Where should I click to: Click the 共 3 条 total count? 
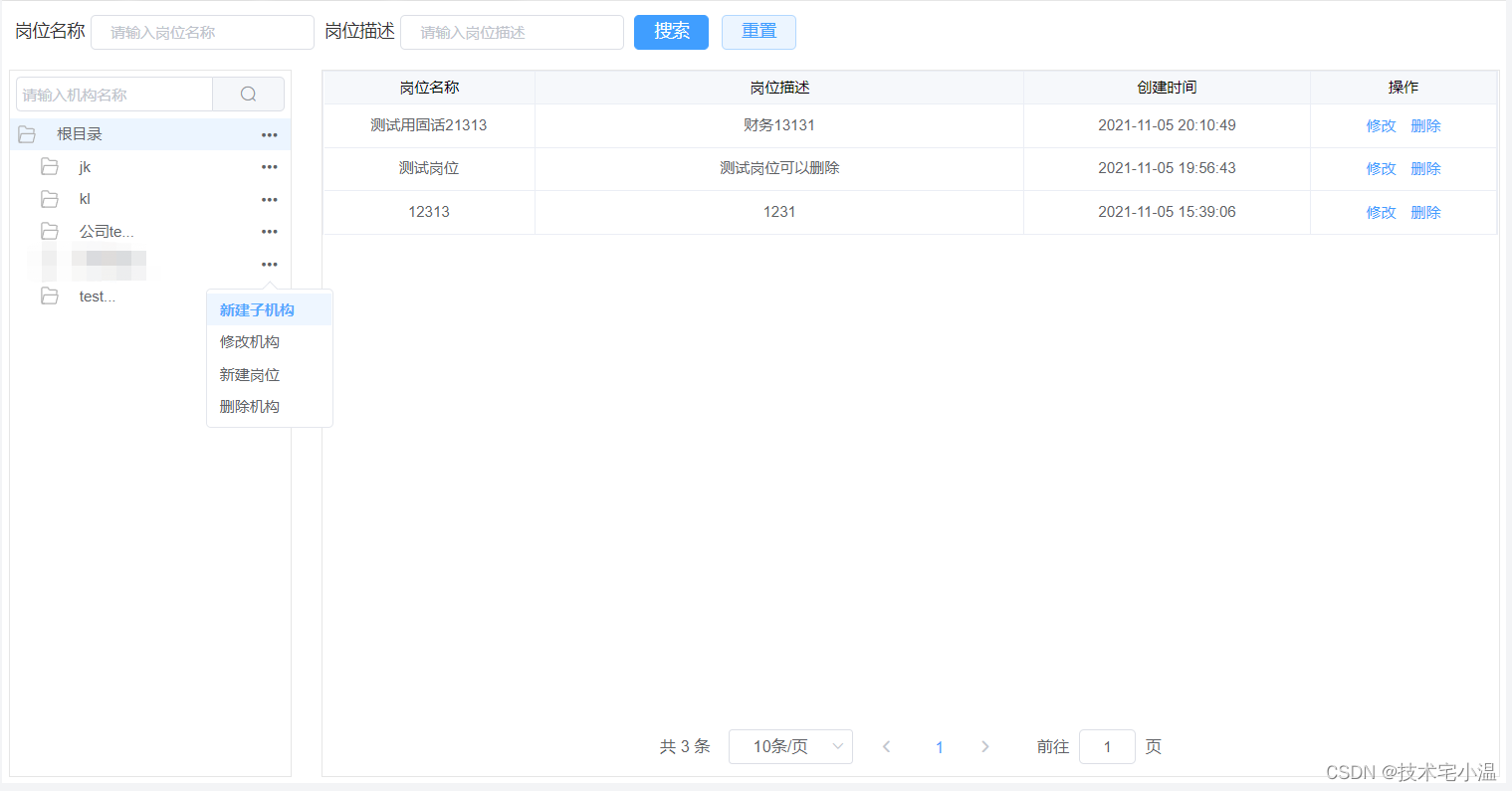tap(685, 746)
